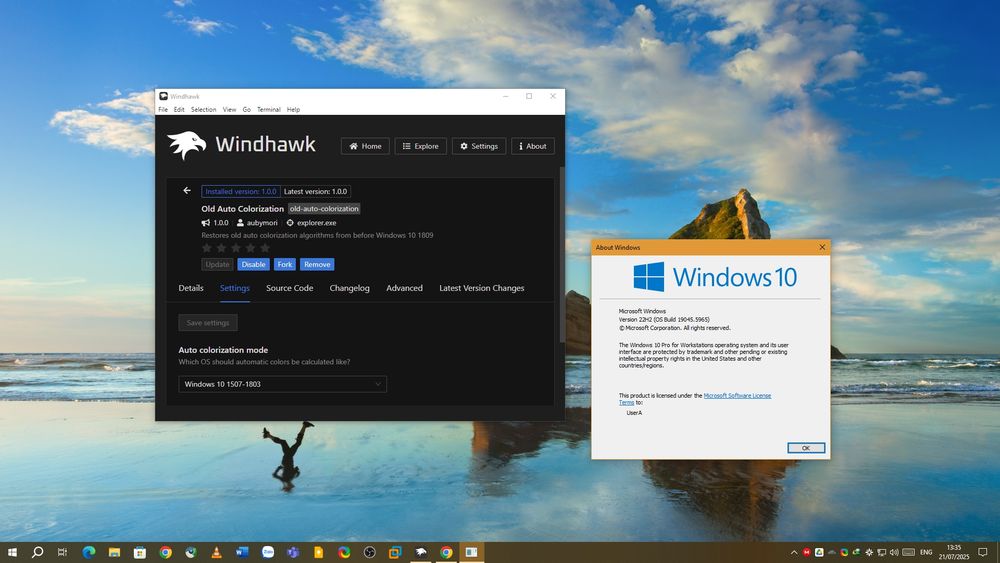Viewport: 1000px width, 563px height.
Task: Close the About Windows dialog
Action: [x=822, y=247]
